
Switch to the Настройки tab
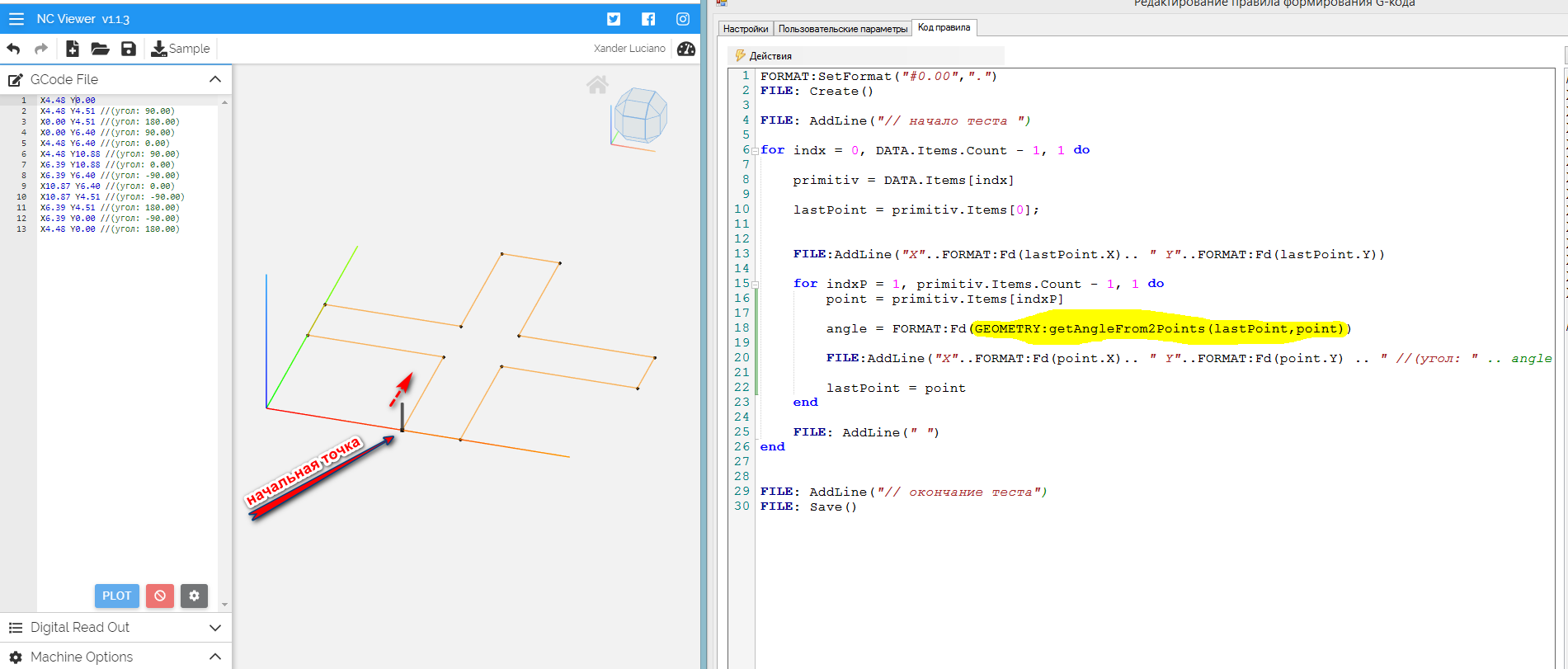746,29
